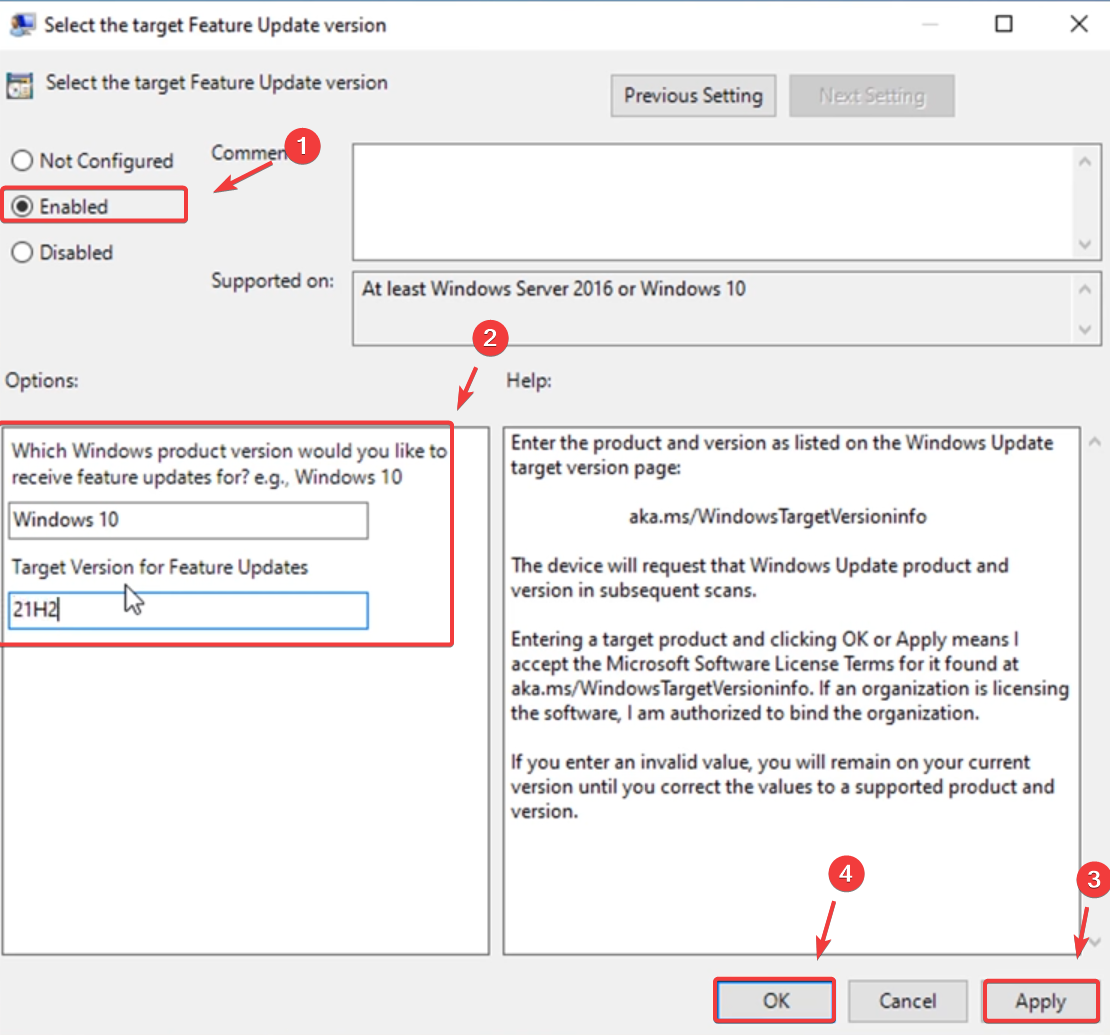Maximize the dialog window
Screen dimensions: 1110x1035
(x=1004, y=24)
